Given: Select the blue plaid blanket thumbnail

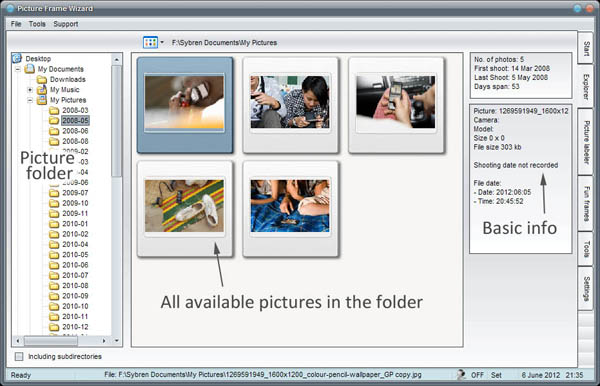Looking at the screenshot, I should (290, 209).
